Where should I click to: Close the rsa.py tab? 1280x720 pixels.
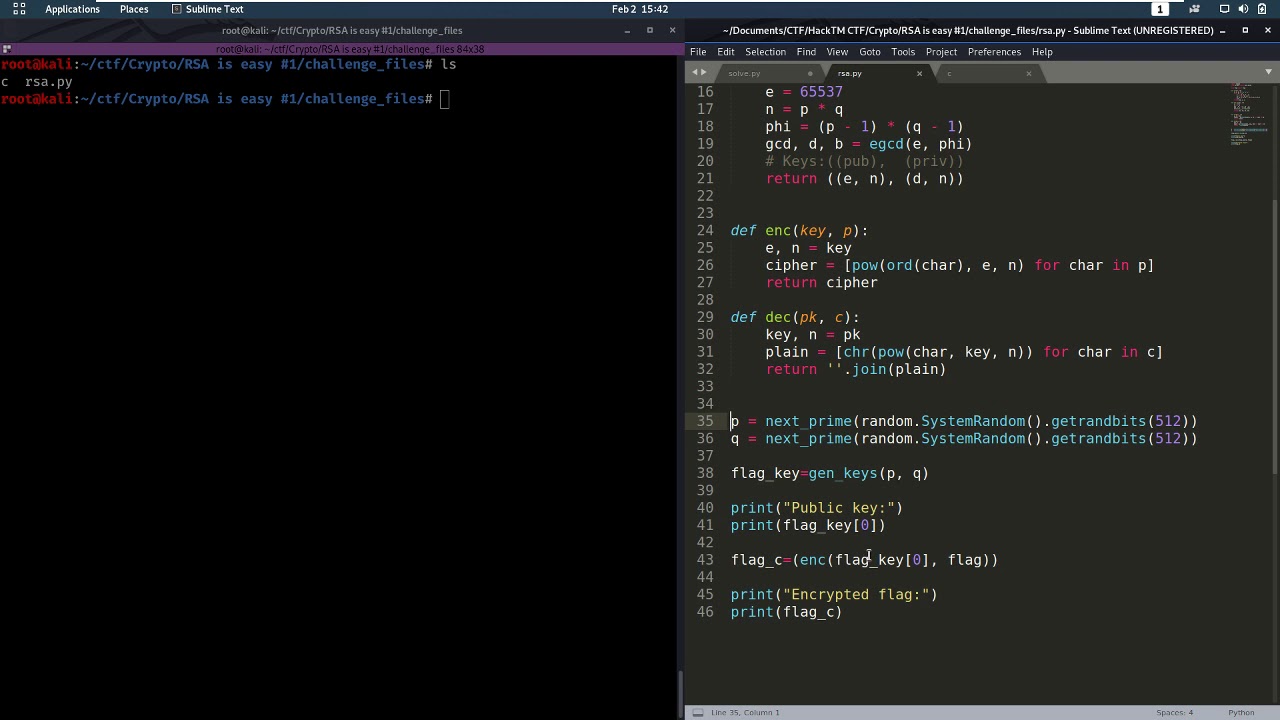click(x=919, y=73)
